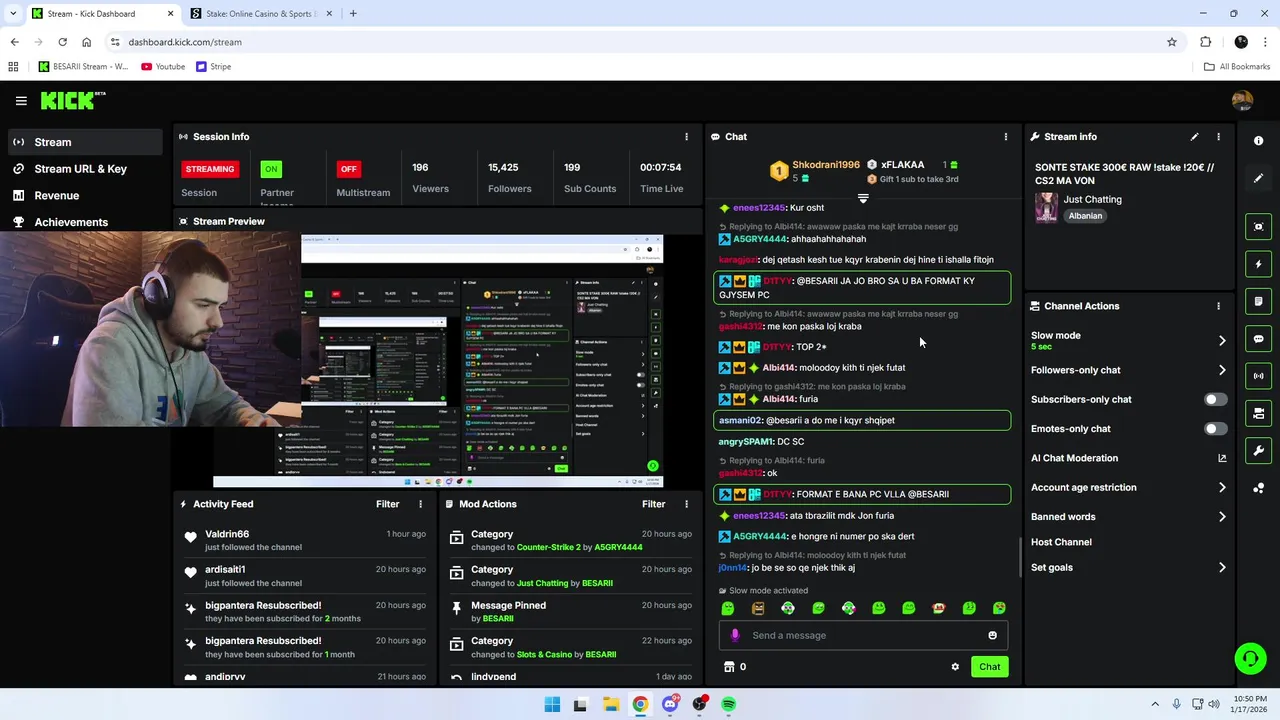
Task: Click the pencil icon in right sidebar
Action: pos(1258,178)
